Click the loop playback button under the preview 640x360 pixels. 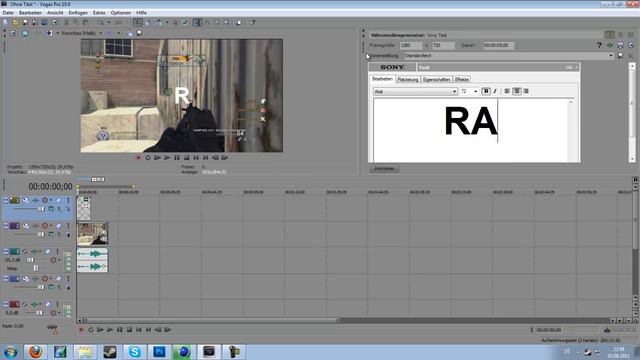tap(148, 158)
